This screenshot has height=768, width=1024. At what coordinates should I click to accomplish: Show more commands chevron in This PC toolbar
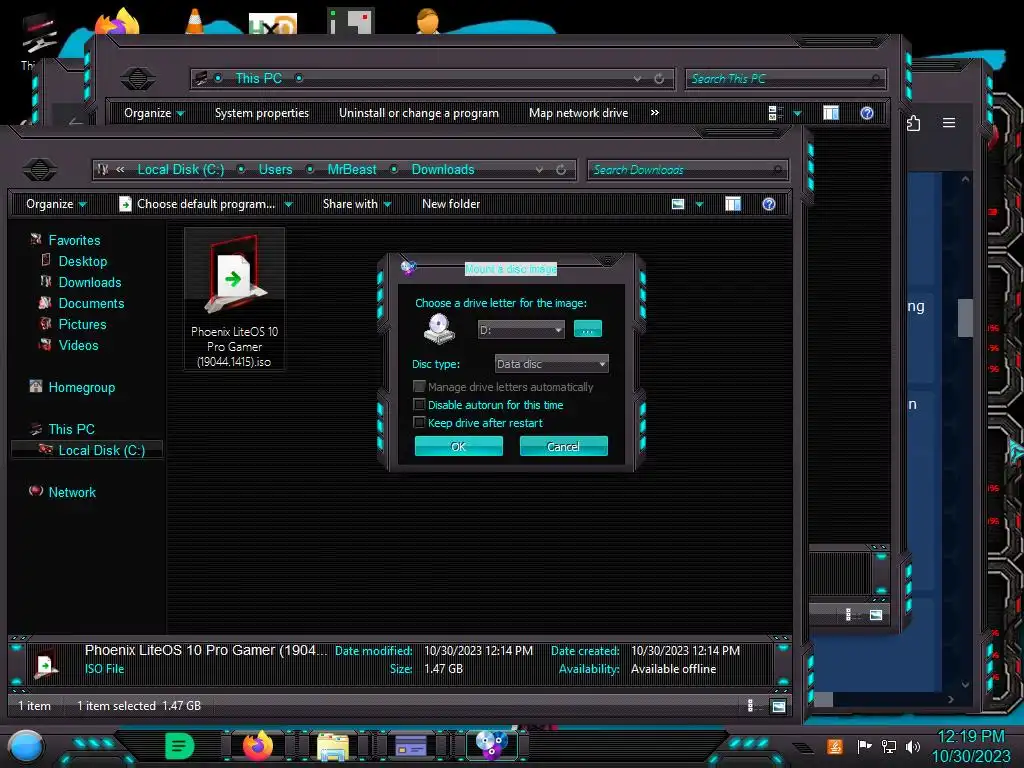pos(654,113)
